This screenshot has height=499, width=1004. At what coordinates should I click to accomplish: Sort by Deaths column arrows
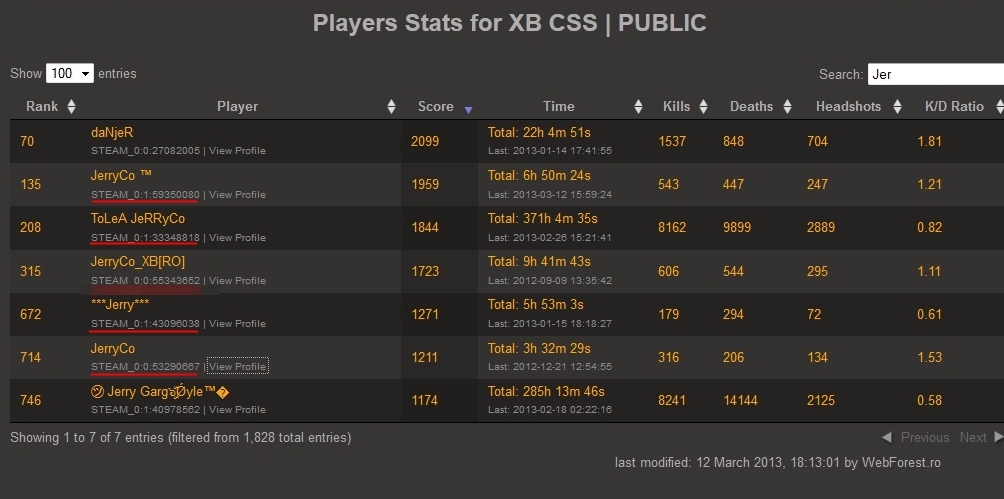click(x=787, y=107)
